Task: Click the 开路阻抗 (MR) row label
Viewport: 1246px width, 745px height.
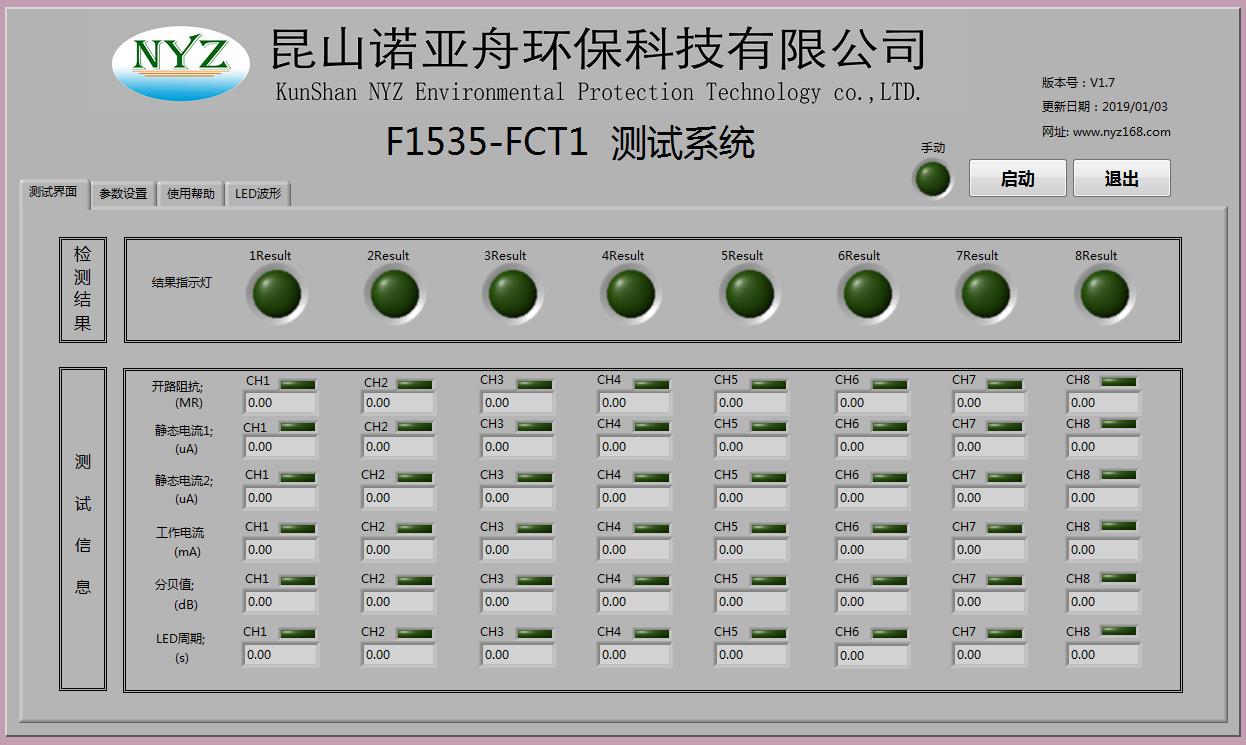Action: pos(178,394)
